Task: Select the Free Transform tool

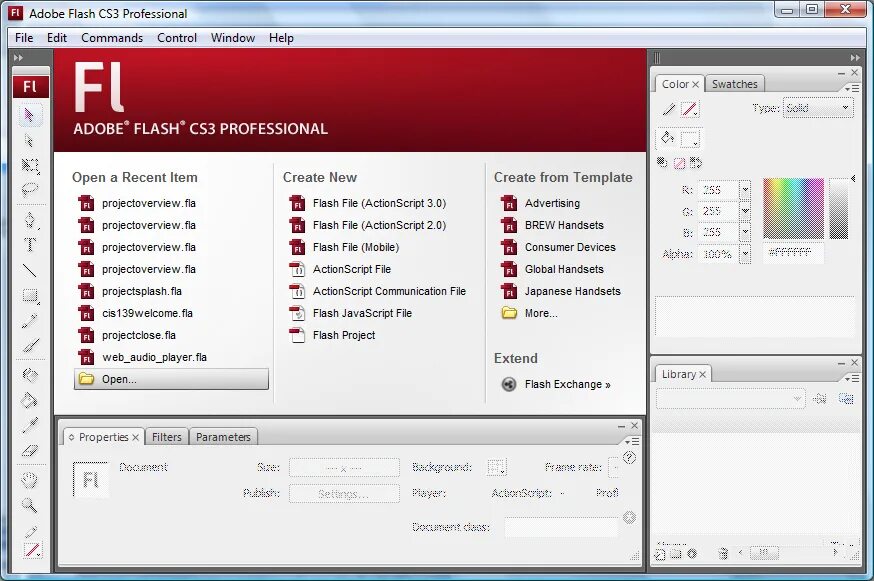Action: (30, 165)
